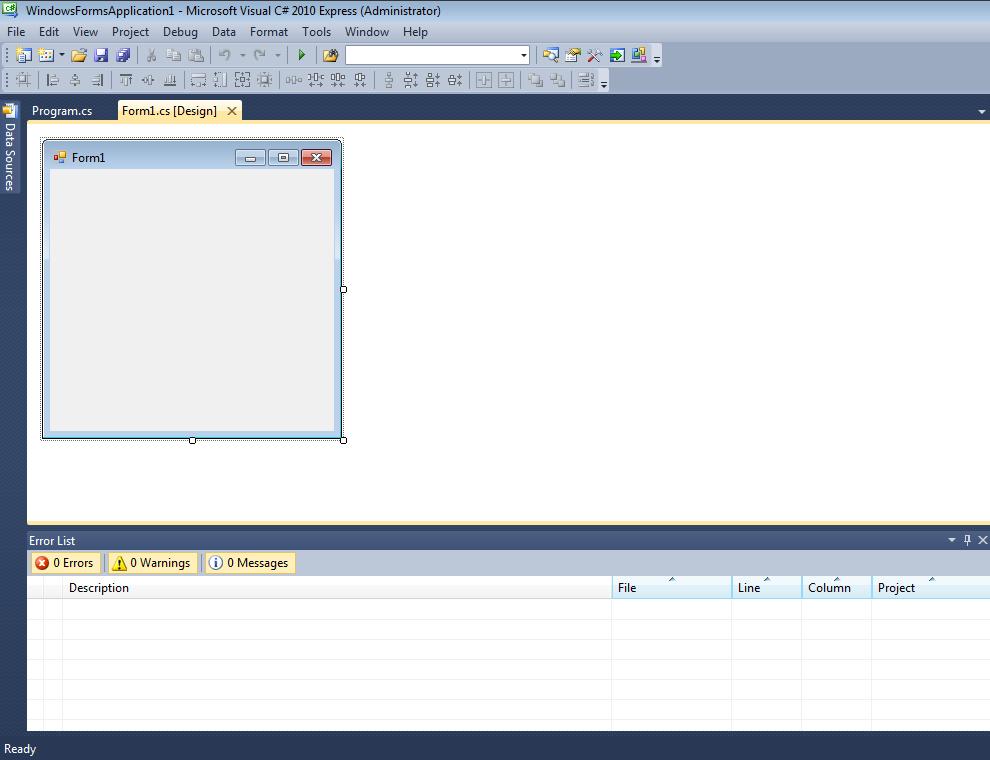Redo the last undone action
The image size is (990, 760).
coord(259,56)
